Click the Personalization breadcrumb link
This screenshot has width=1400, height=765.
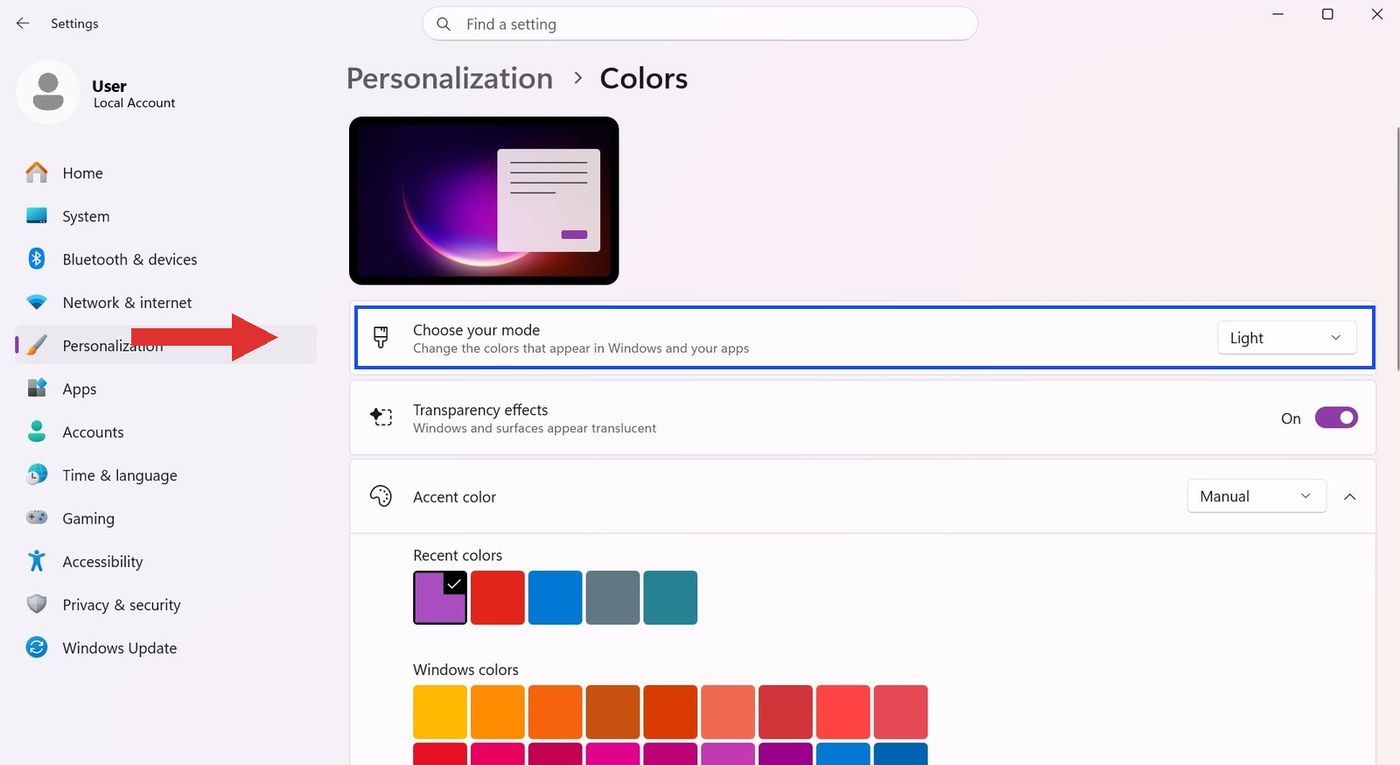coord(449,78)
